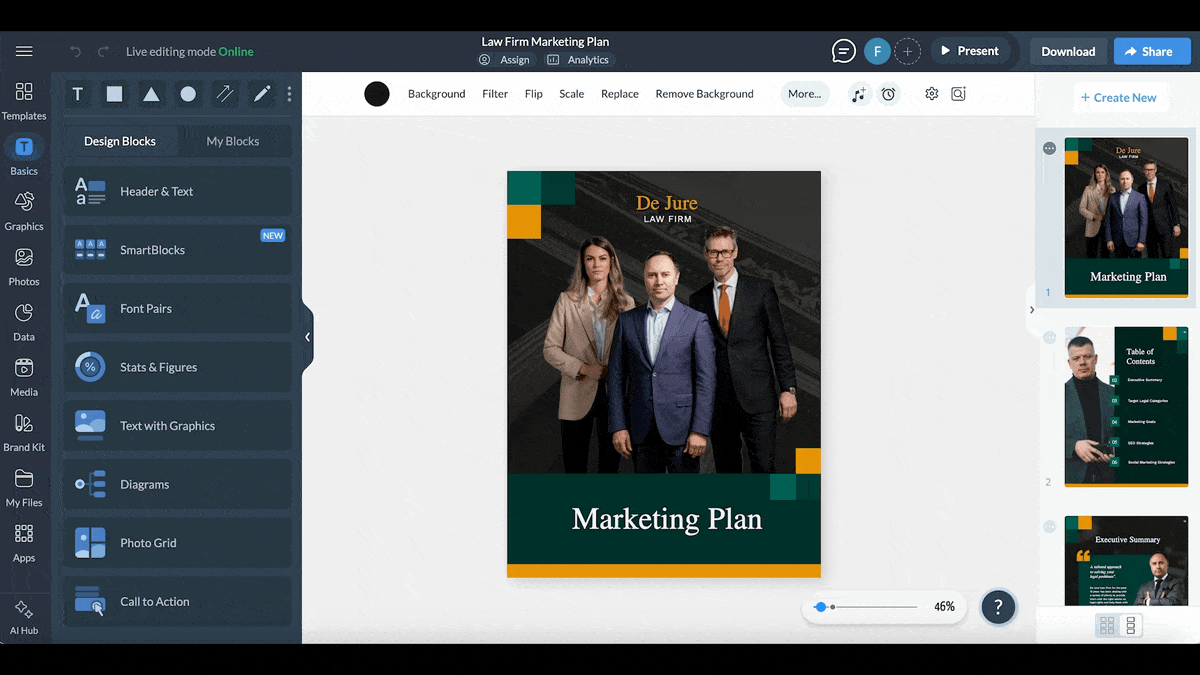This screenshot has height=675, width=1200.
Task: Add a collaborator with plus circle
Action: point(907,51)
